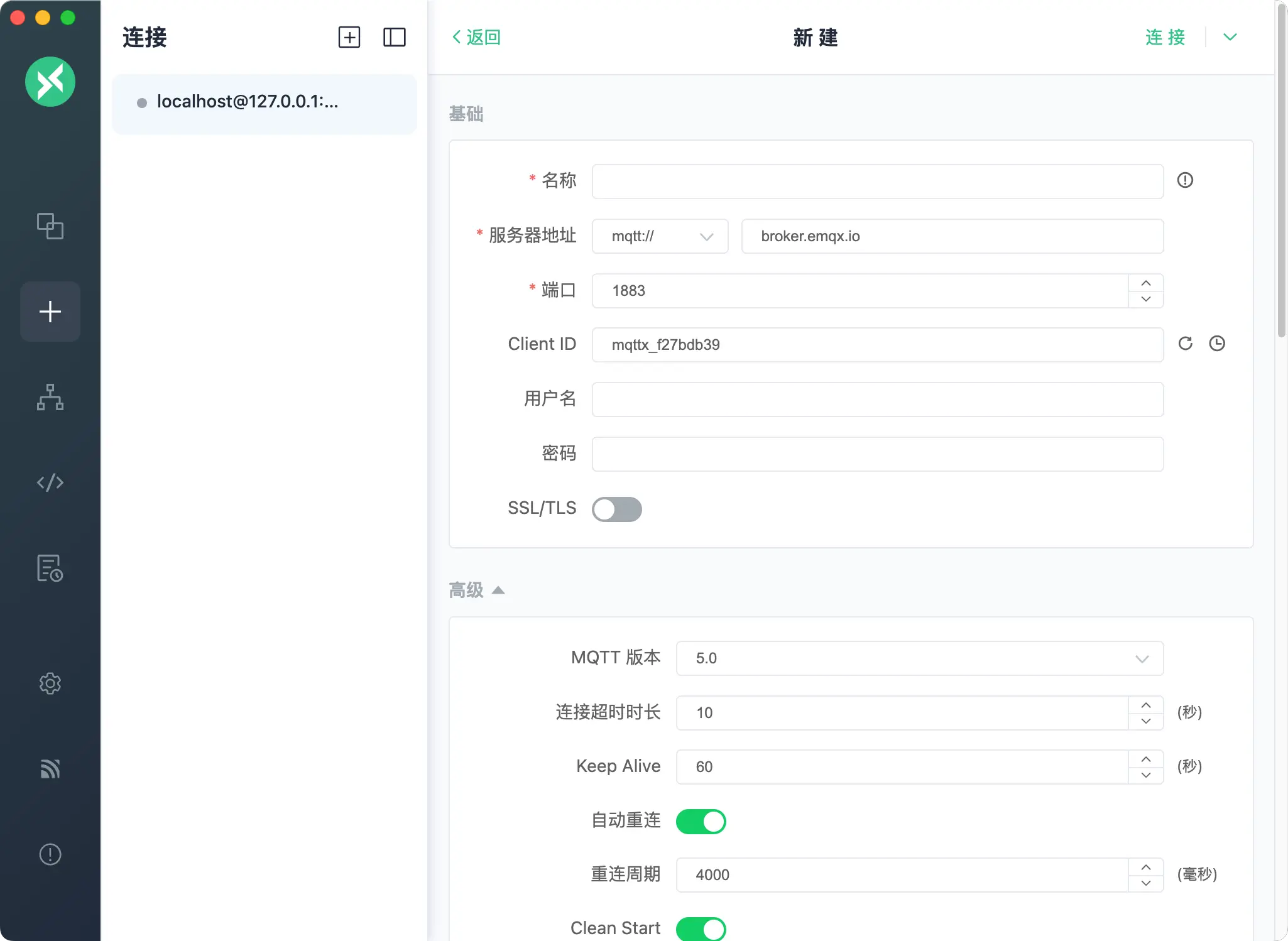Open Settings from the sidebar
Image resolution: width=1288 pixels, height=941 pixels.
click(50, 684)
